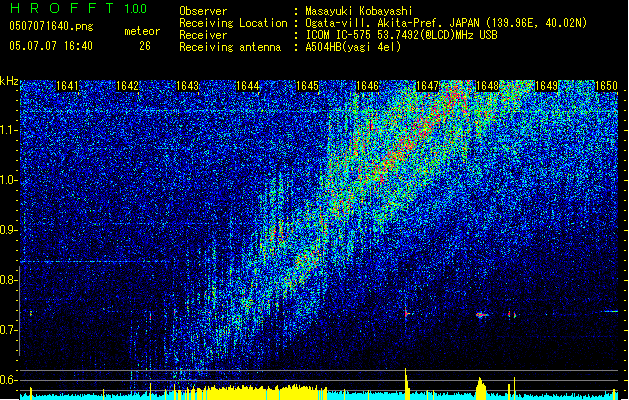This screenshot has width=629, height=400.
Task: Click the 1641 time marker
Action: pyautogui.click(x=67, y=86)
